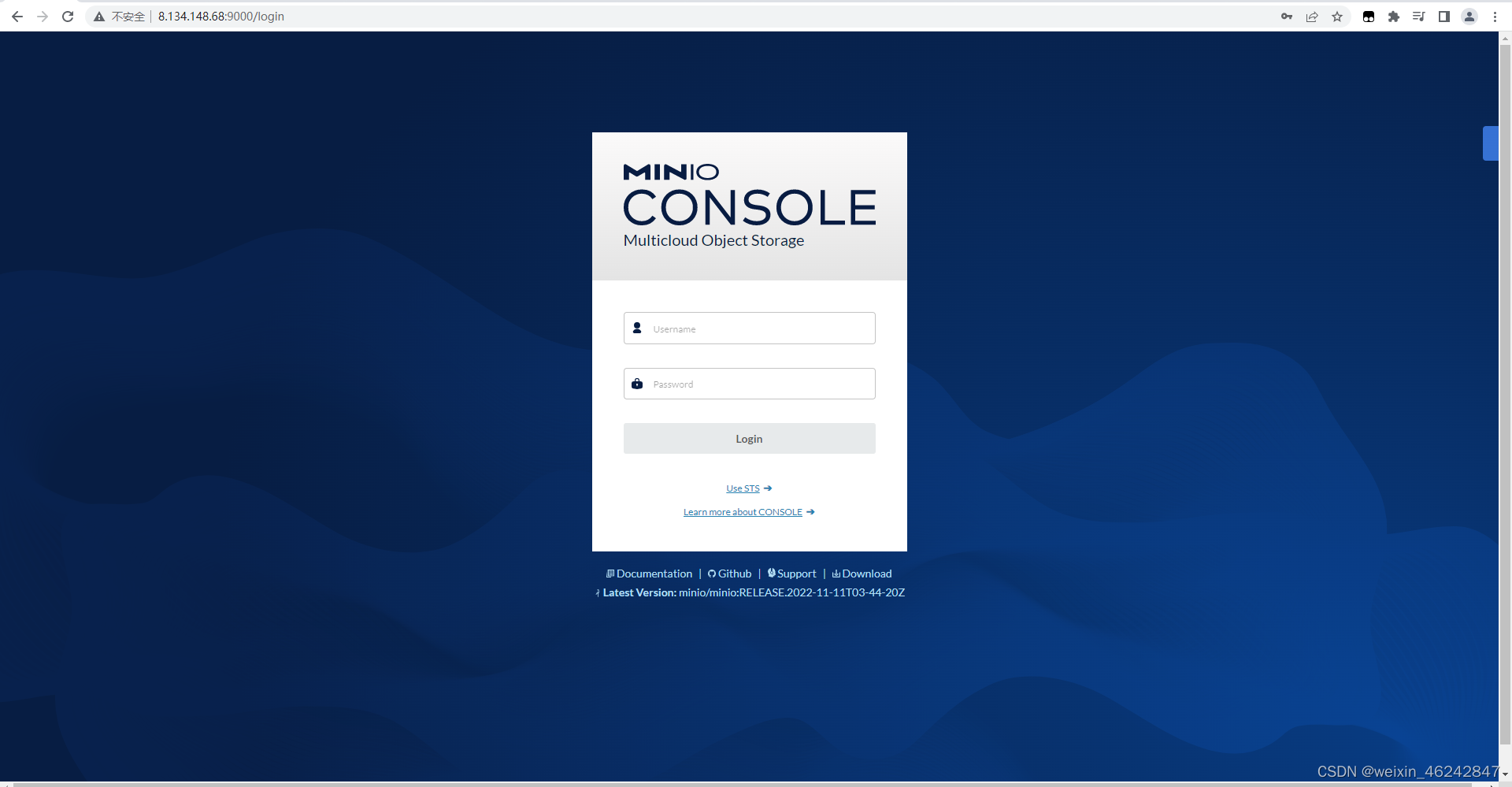
Task: Click the Support icon link
Action: pyautogui.click(x=773, y=573)
